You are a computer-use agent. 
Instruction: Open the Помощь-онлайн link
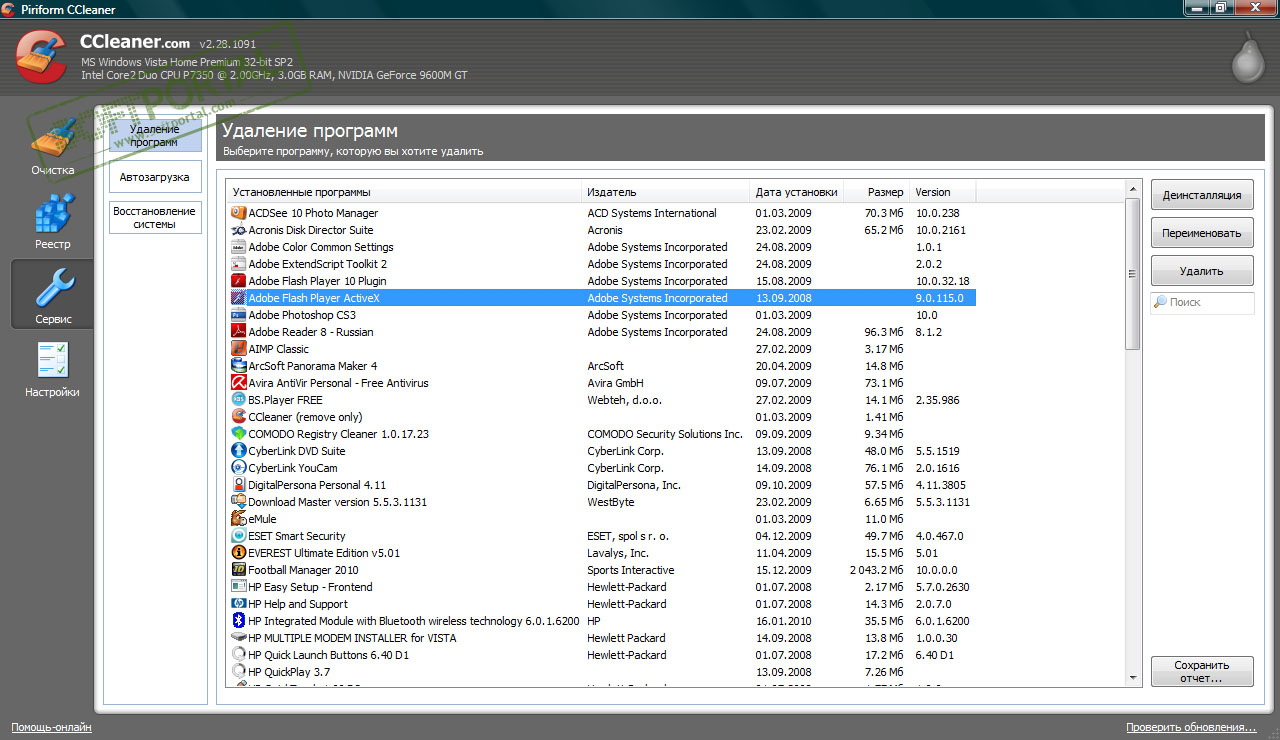tap(52, 727)
